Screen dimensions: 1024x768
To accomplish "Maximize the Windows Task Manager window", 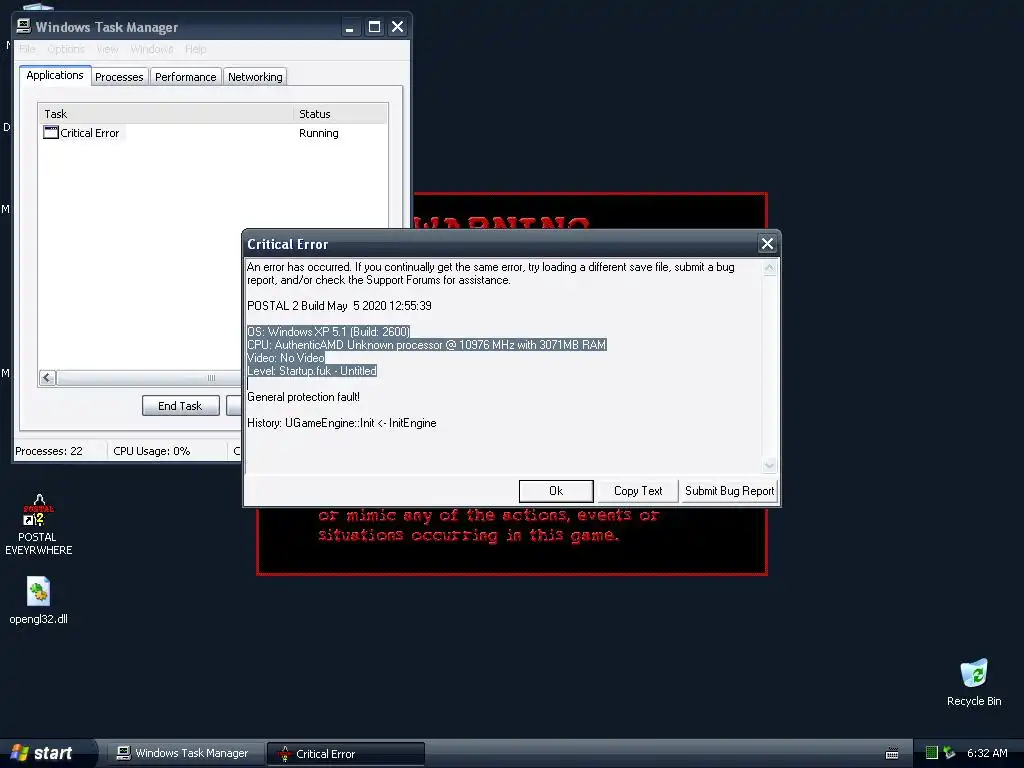I will point(374,27).
